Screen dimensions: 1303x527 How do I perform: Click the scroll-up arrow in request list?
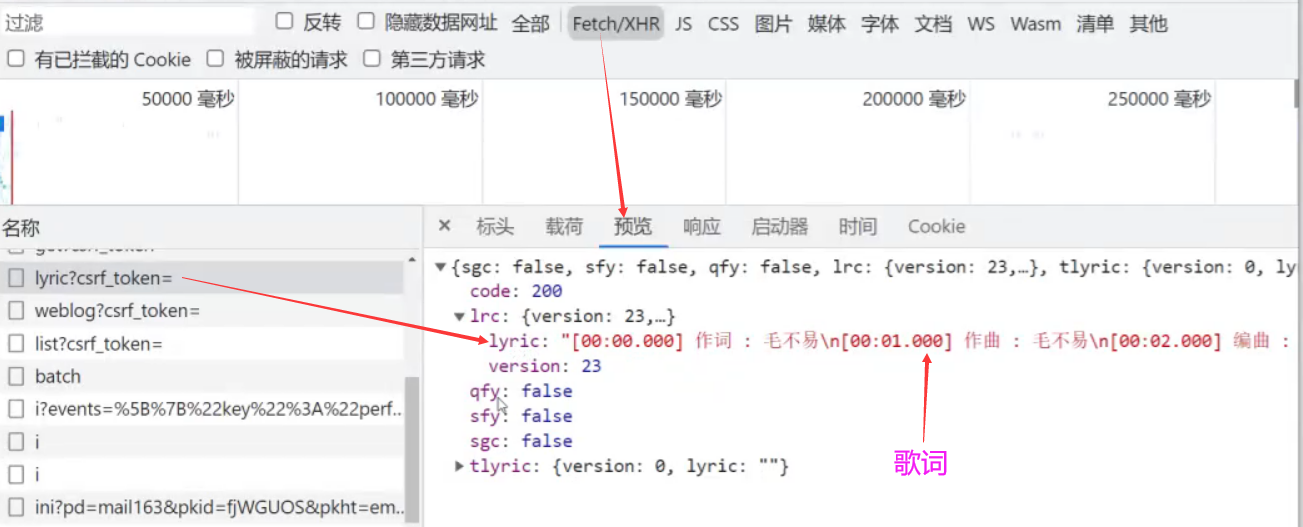pyautogui.click(x=411, y=260)
